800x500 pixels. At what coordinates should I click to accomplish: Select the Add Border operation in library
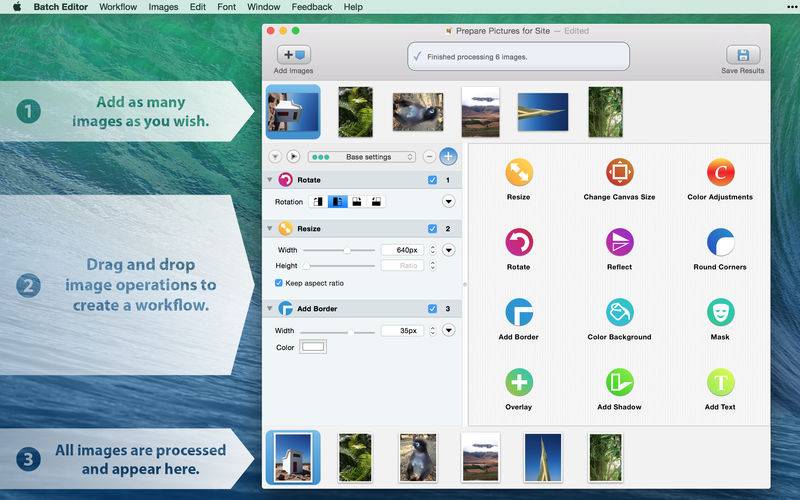click(x=519, y=312)
